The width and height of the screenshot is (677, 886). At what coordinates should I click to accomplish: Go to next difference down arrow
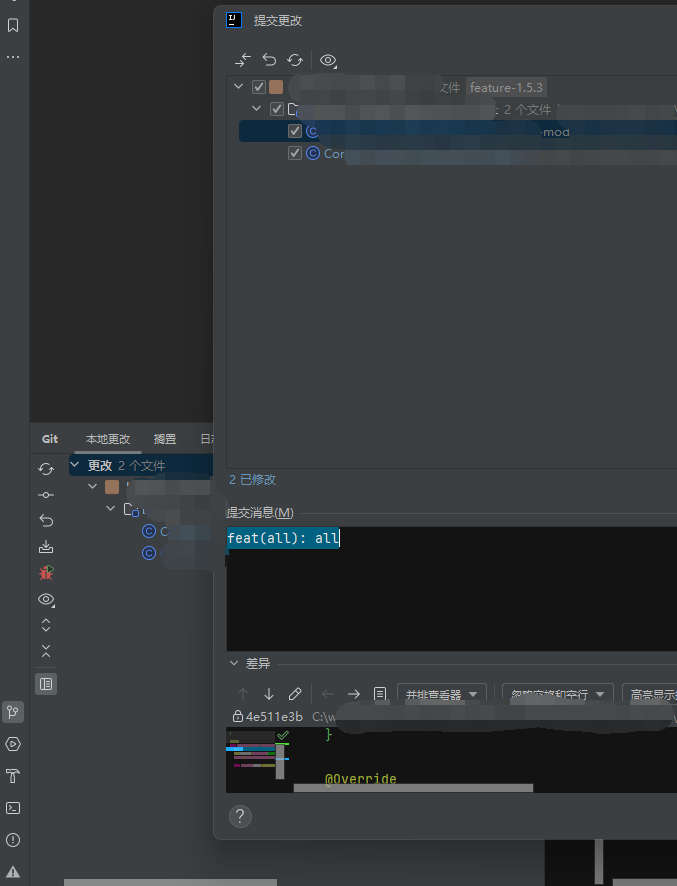(269, 694)
